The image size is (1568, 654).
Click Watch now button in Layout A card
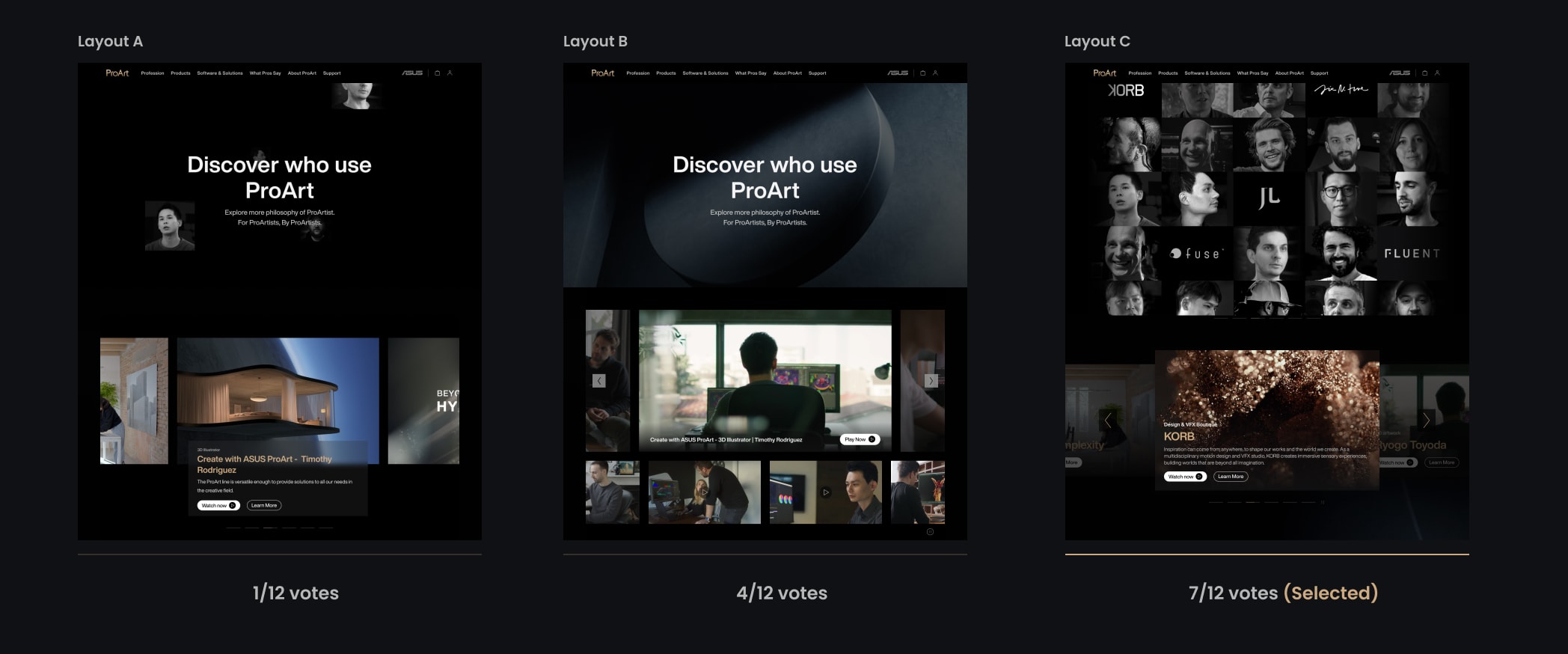pos(218,506)
